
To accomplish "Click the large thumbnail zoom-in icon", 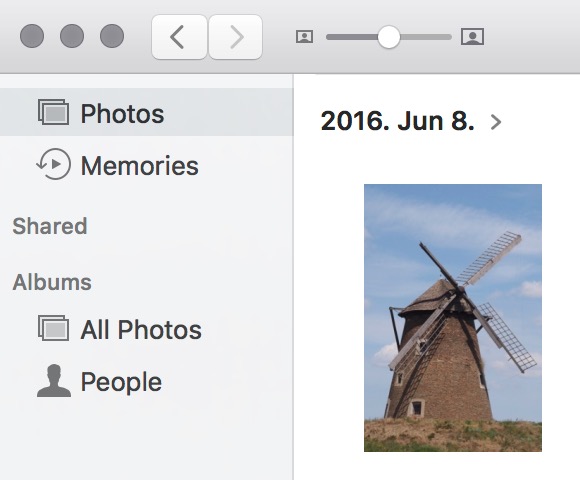I will tap(472, 37).
